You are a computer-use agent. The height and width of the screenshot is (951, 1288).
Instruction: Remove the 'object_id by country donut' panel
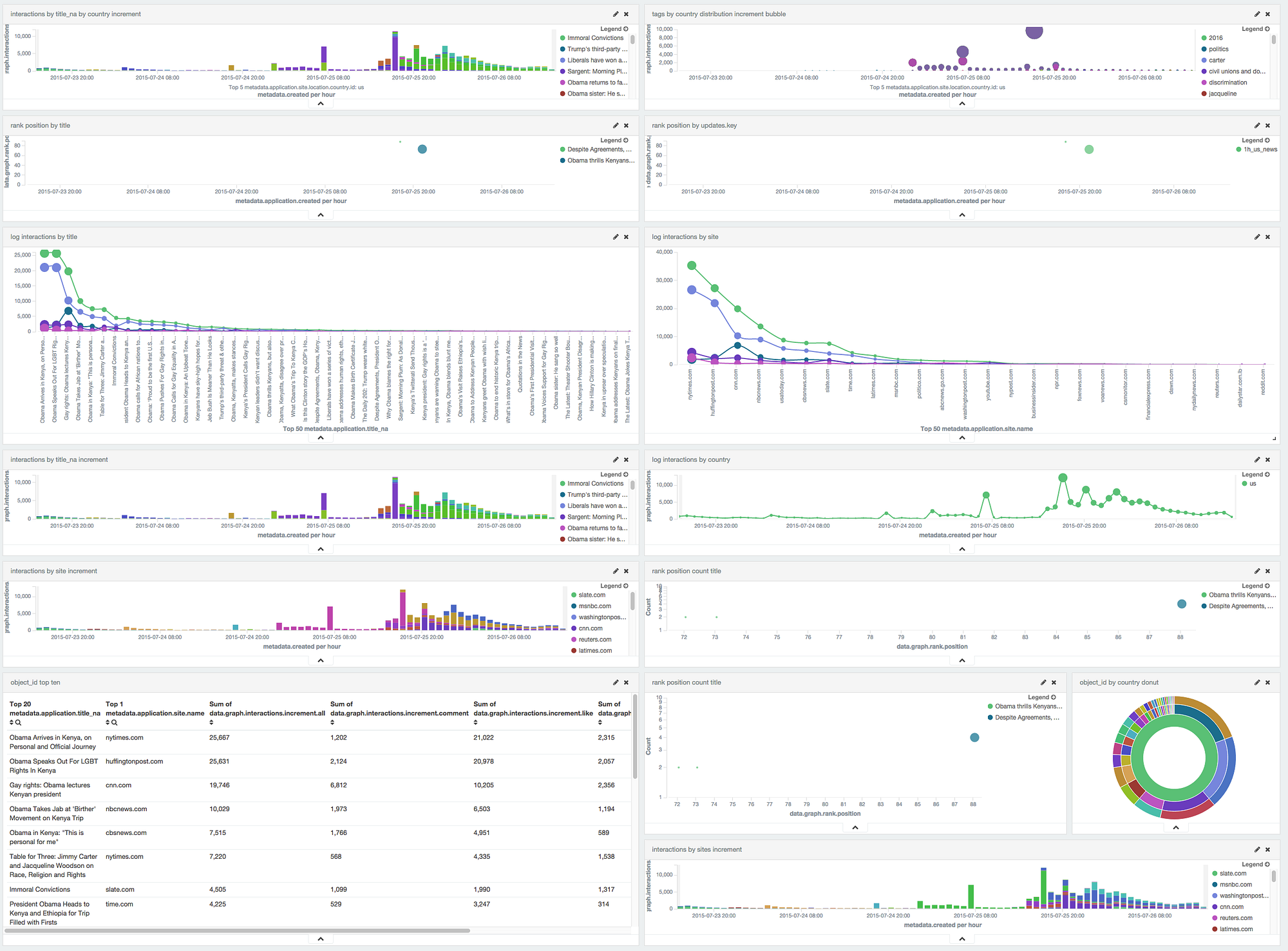coord(1267,683)
